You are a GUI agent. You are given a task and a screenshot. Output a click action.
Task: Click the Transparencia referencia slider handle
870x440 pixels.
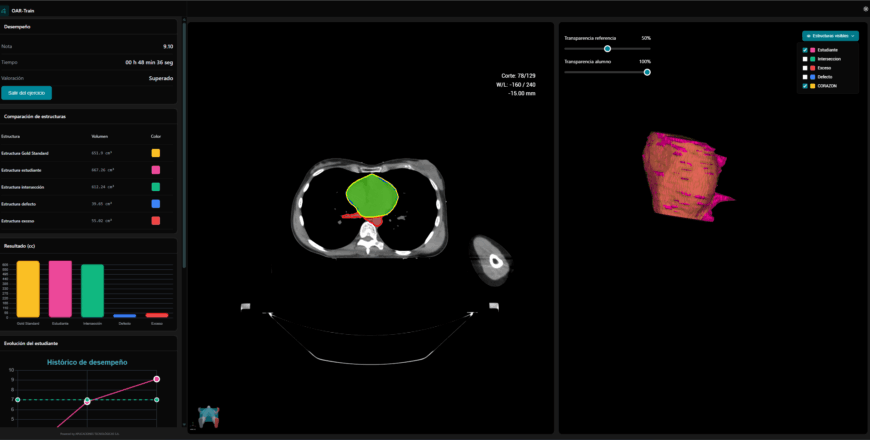coord(607,48)
